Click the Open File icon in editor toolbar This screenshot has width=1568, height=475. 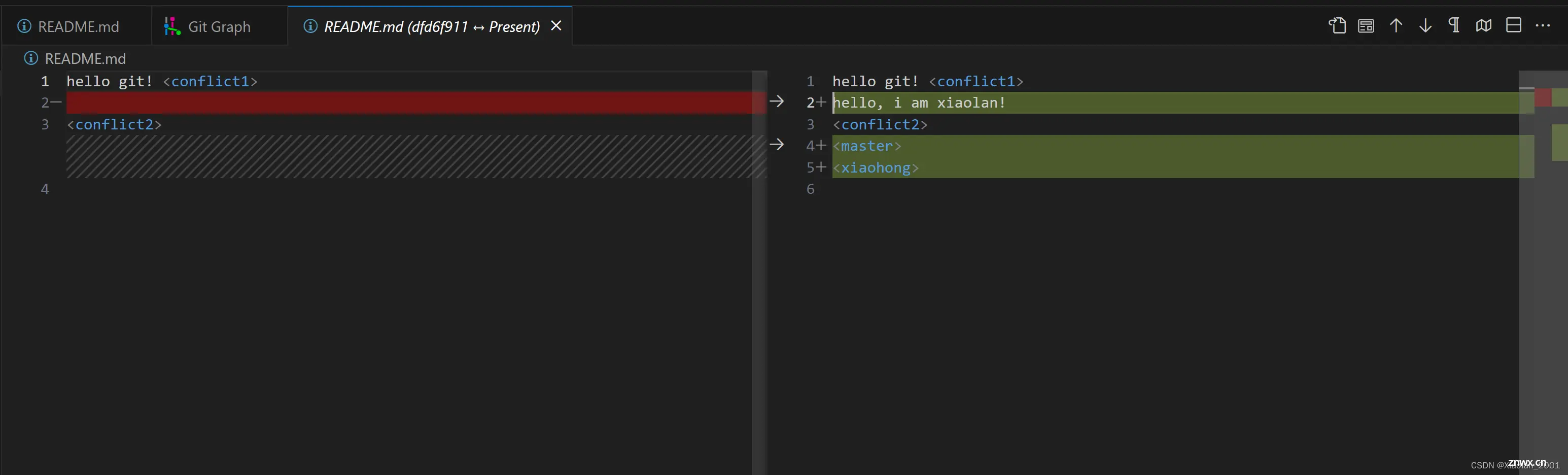pos(1337,25)
